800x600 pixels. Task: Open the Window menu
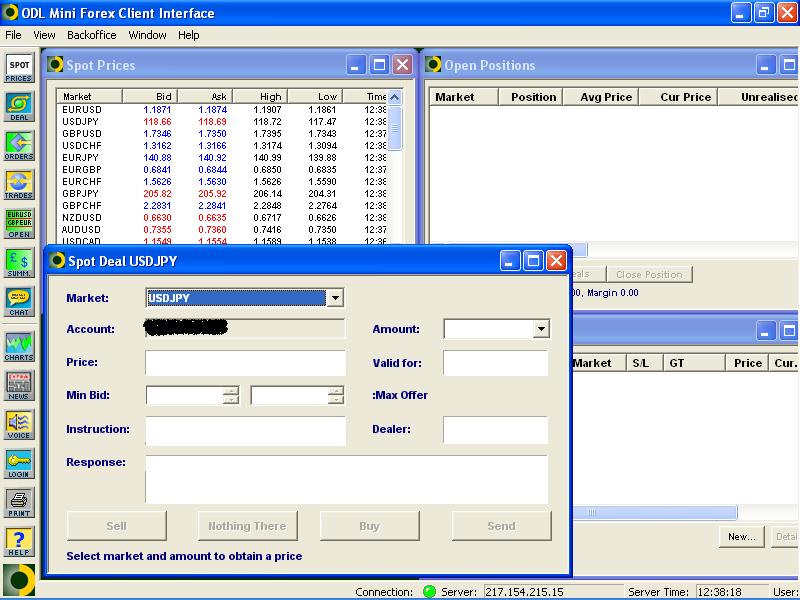[x=147, y=35]
